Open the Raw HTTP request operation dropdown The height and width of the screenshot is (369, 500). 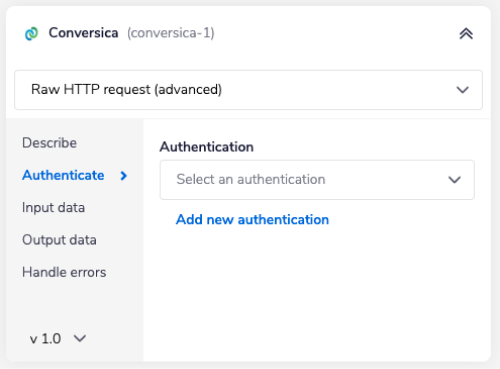coord(248,90)
